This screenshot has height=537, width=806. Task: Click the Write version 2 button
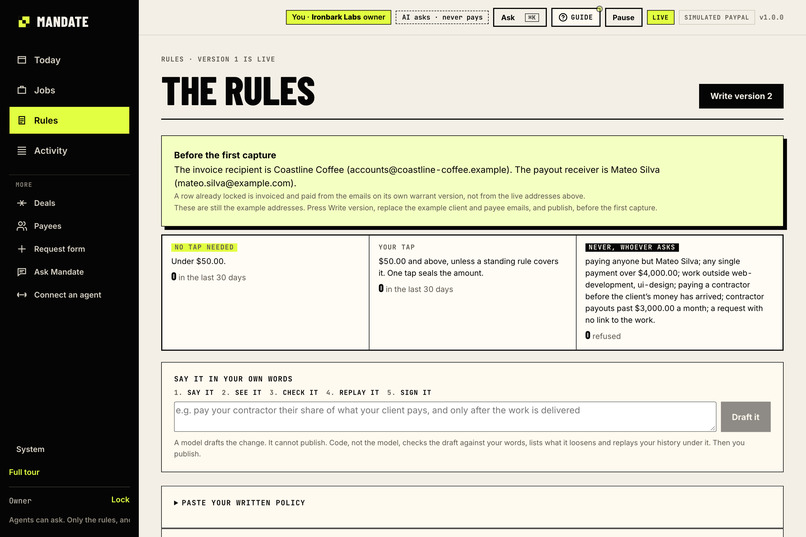741,96
